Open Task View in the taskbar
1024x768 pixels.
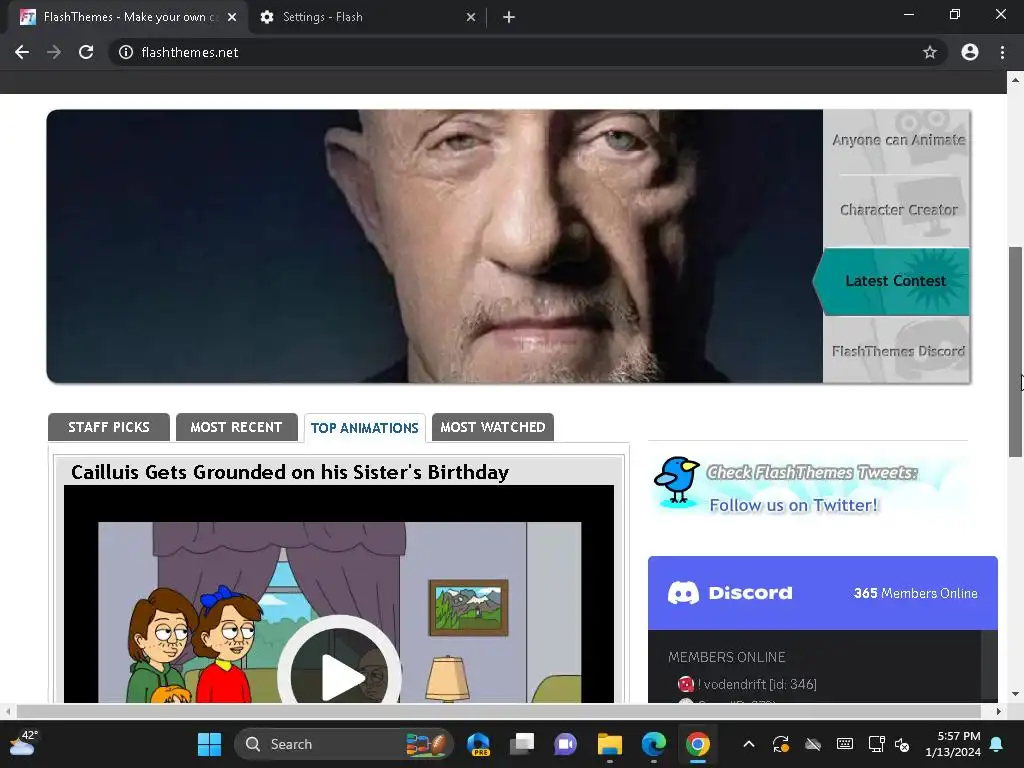(x=522, y=744)
